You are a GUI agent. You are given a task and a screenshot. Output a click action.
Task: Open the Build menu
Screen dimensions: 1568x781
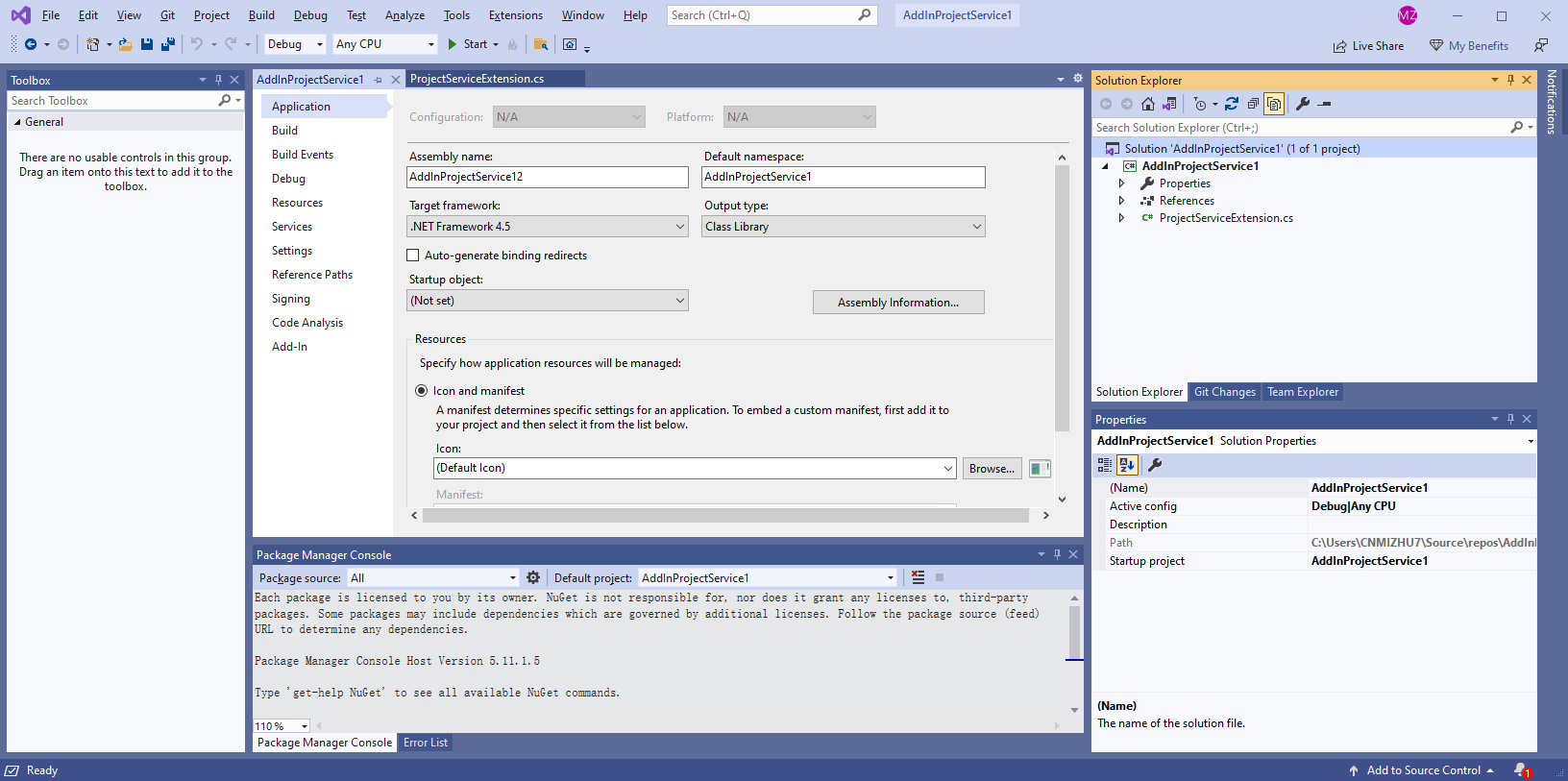(x=261, y=15)
